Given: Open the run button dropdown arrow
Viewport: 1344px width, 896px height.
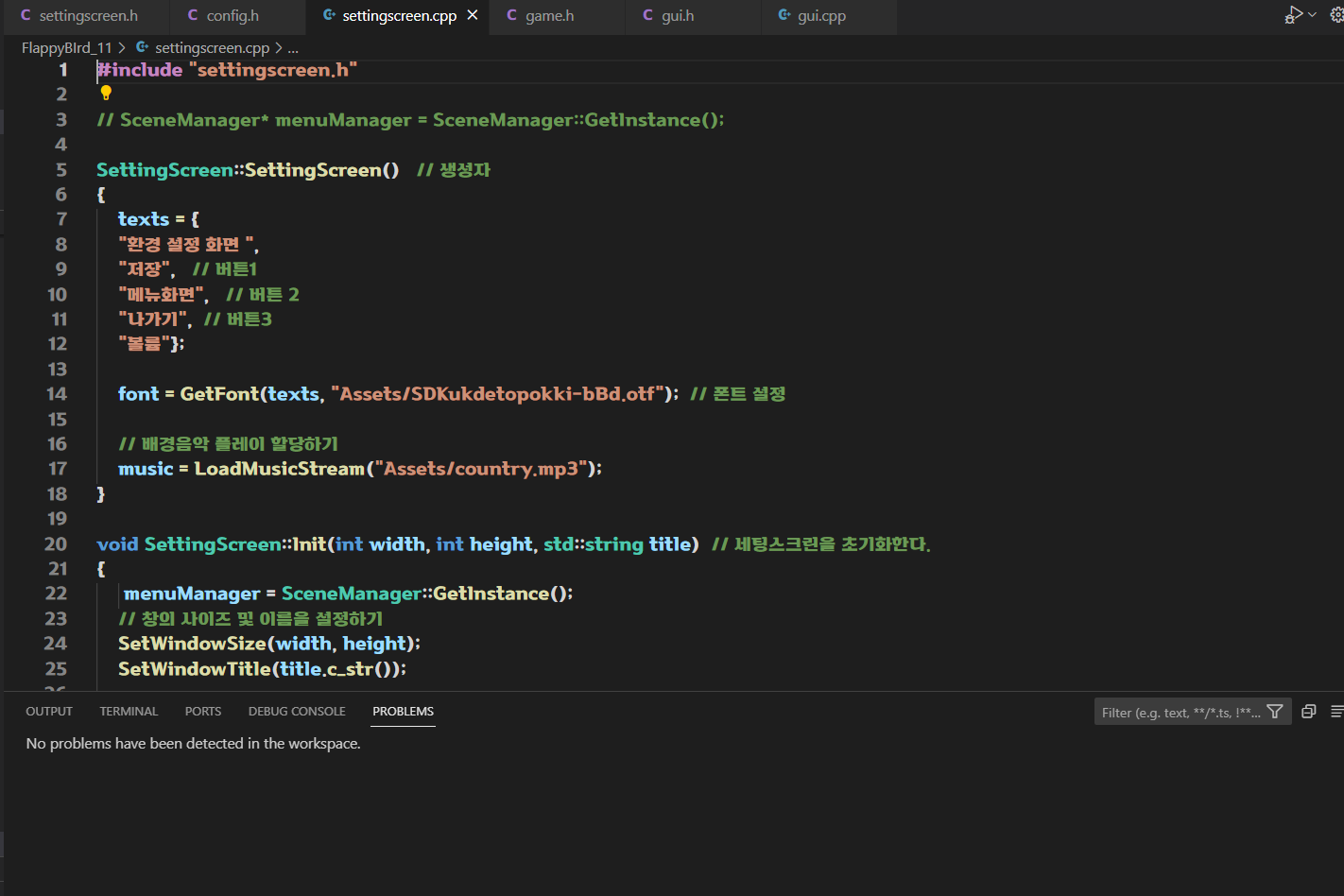Looking at the screenshot, I should tap(1312, 15).
